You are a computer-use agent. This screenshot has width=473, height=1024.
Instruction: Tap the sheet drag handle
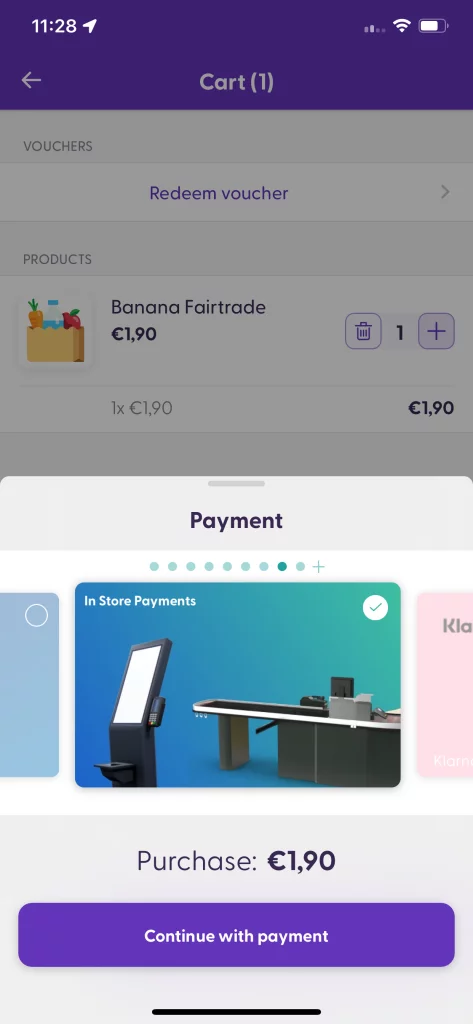(x=236, y=484)
